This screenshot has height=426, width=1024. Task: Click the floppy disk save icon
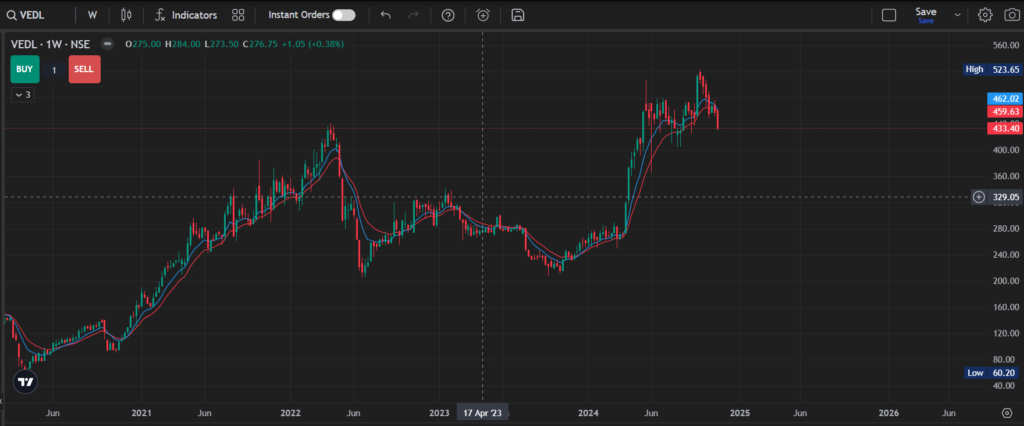518,15
